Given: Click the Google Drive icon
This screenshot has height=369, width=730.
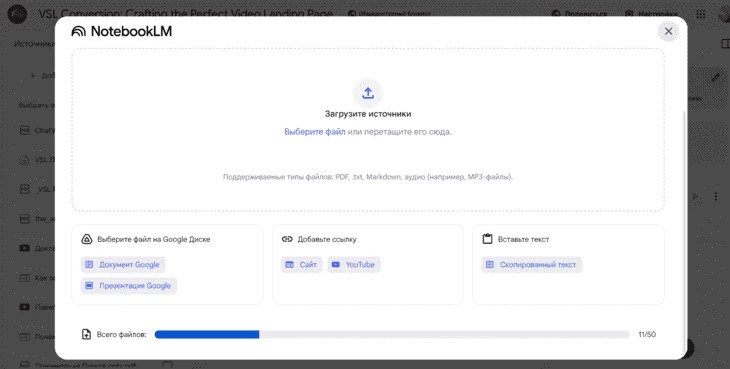Looking at the screenshot, I should pos(87,239).
